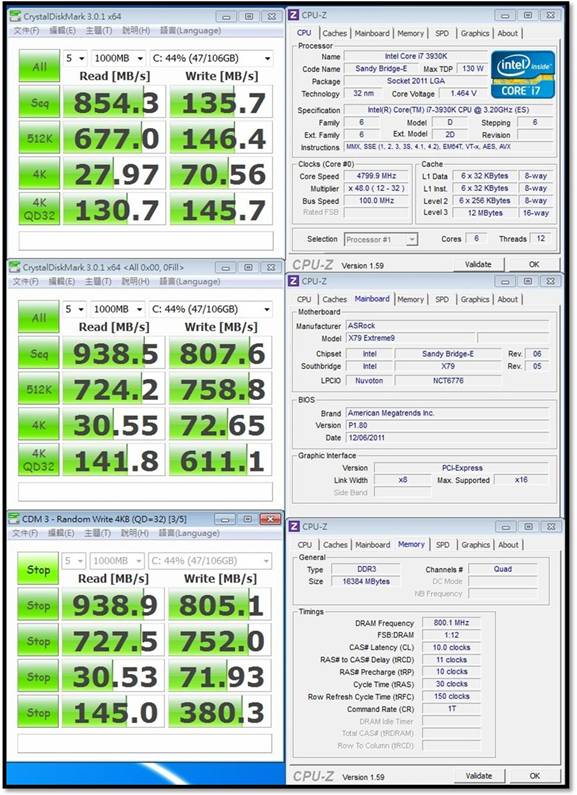Click the CrystalDiskMark icon in 0Fill window title
This screenshot has width=577, height=795.
[x=15, y=267]
